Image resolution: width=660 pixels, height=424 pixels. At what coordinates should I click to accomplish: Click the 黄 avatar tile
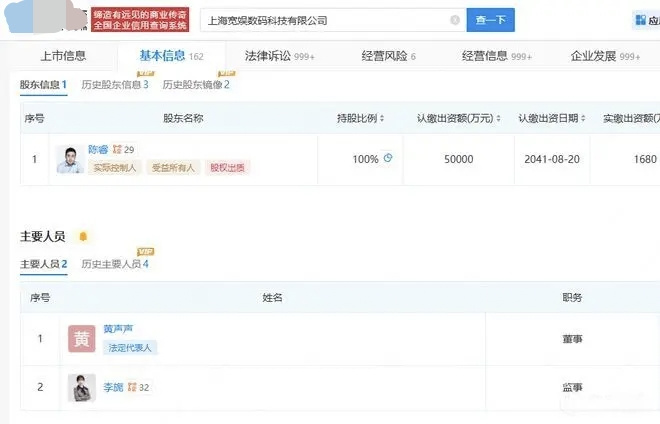pyautogui.click(x=82, y=339)
